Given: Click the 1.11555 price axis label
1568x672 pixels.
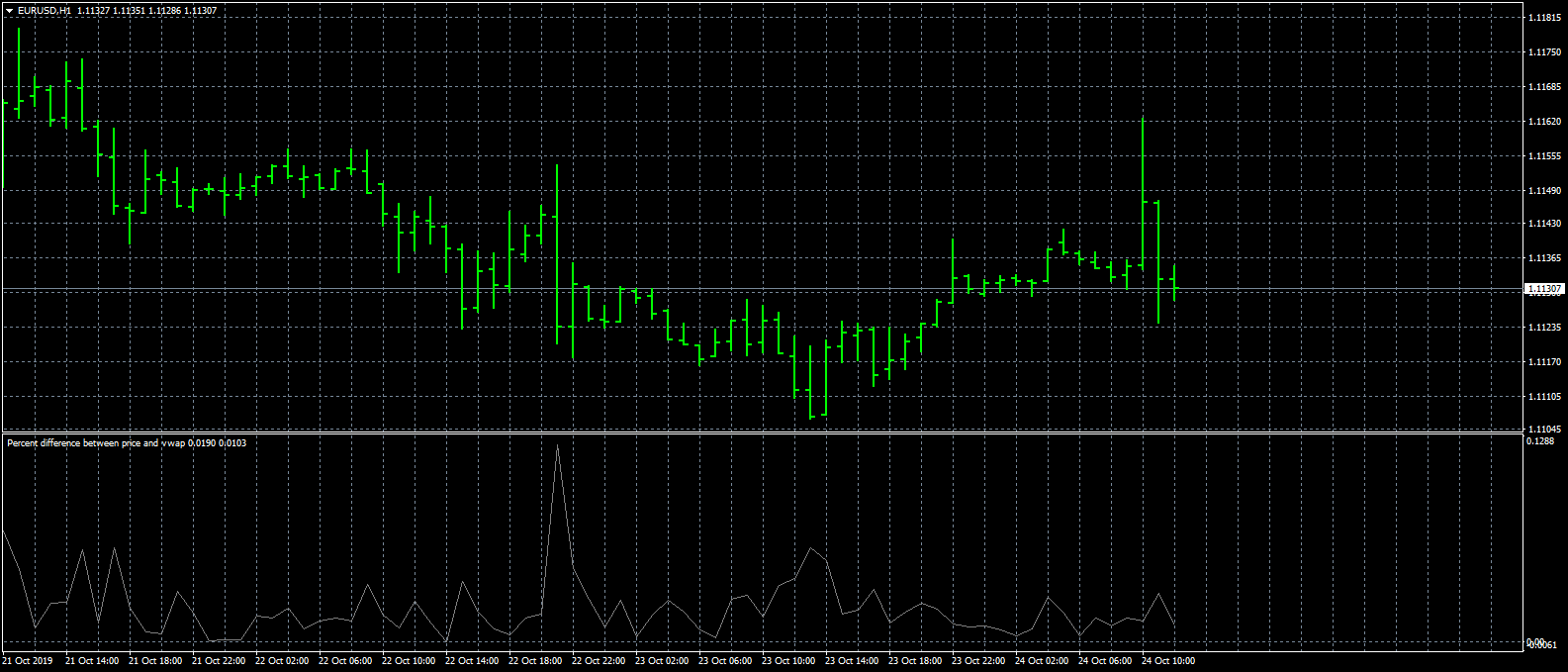Looking at the screenshot, I should coord(1546,156).
